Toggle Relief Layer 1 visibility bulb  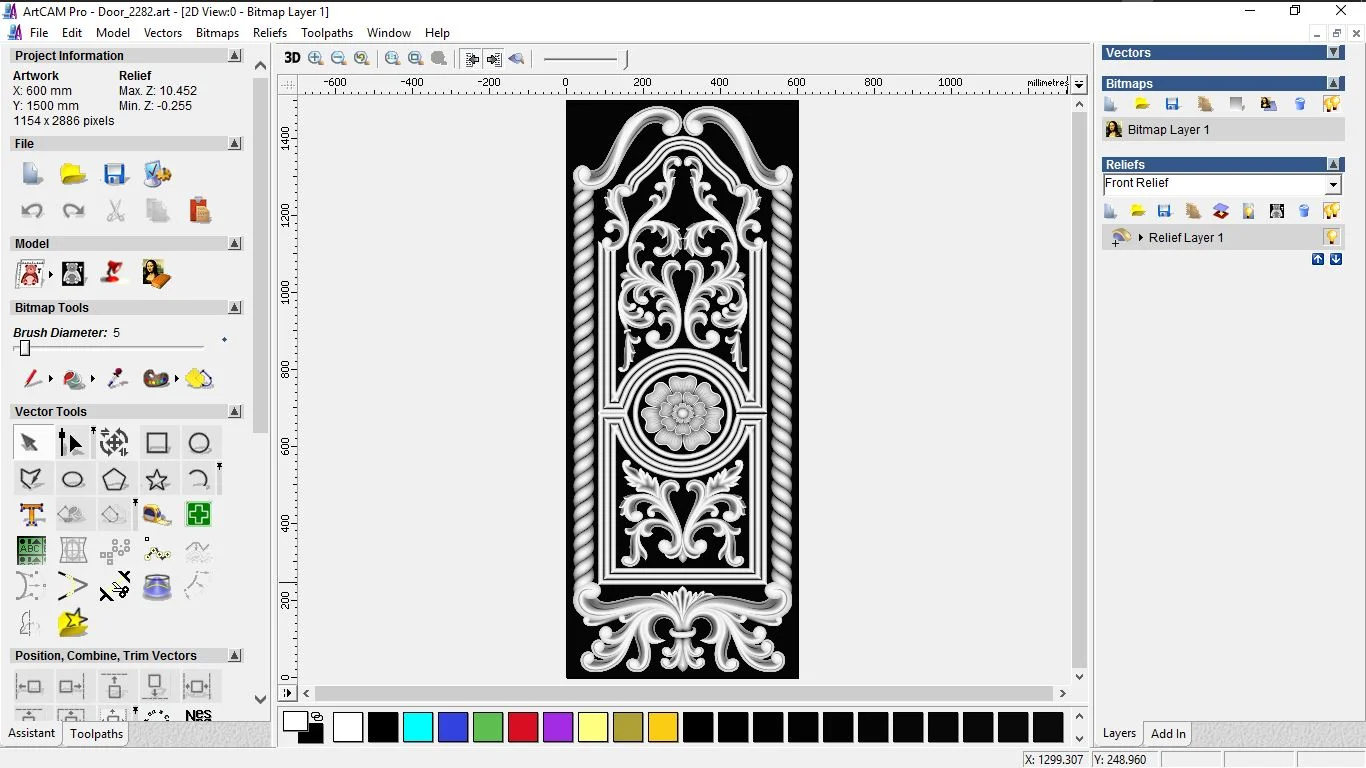(1331, 238)
